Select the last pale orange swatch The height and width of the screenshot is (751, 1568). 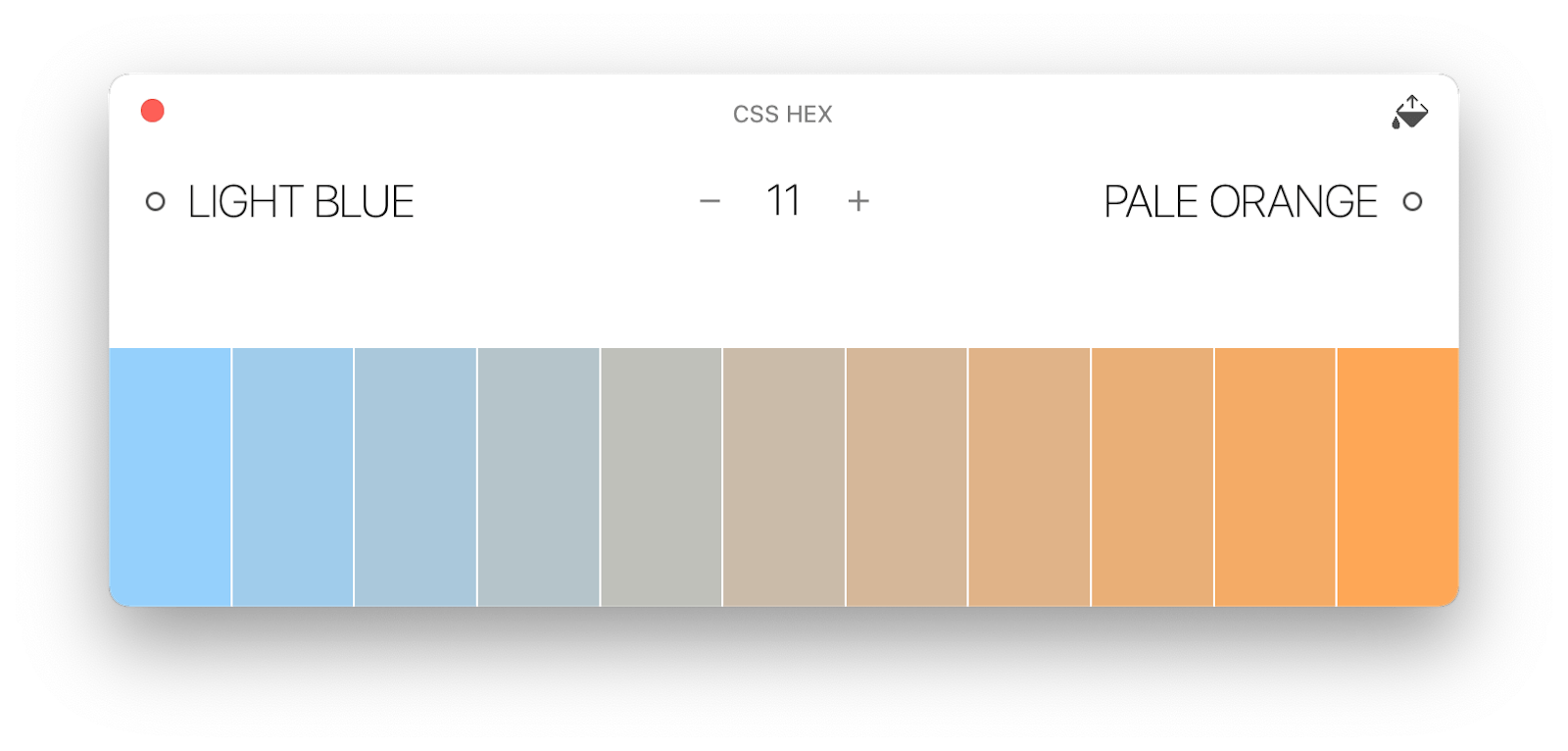pyautogui.click(x=1398, y=477)
